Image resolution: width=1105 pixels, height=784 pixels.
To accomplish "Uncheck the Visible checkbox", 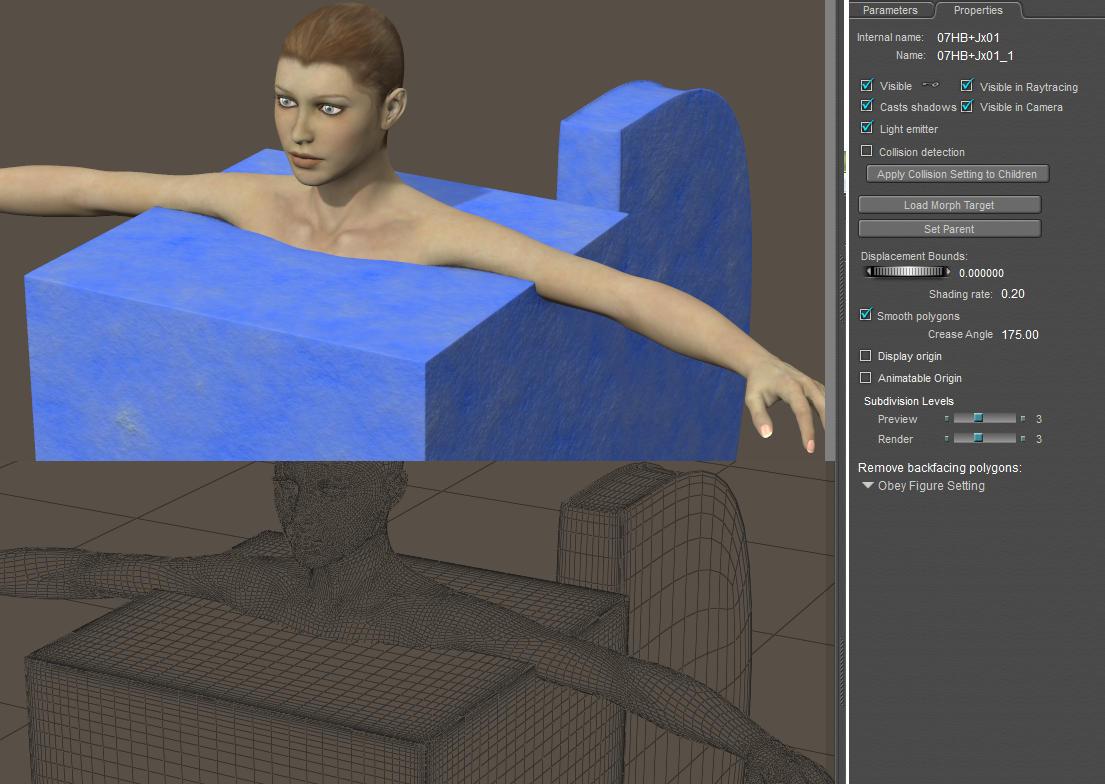I will [867, 85].
